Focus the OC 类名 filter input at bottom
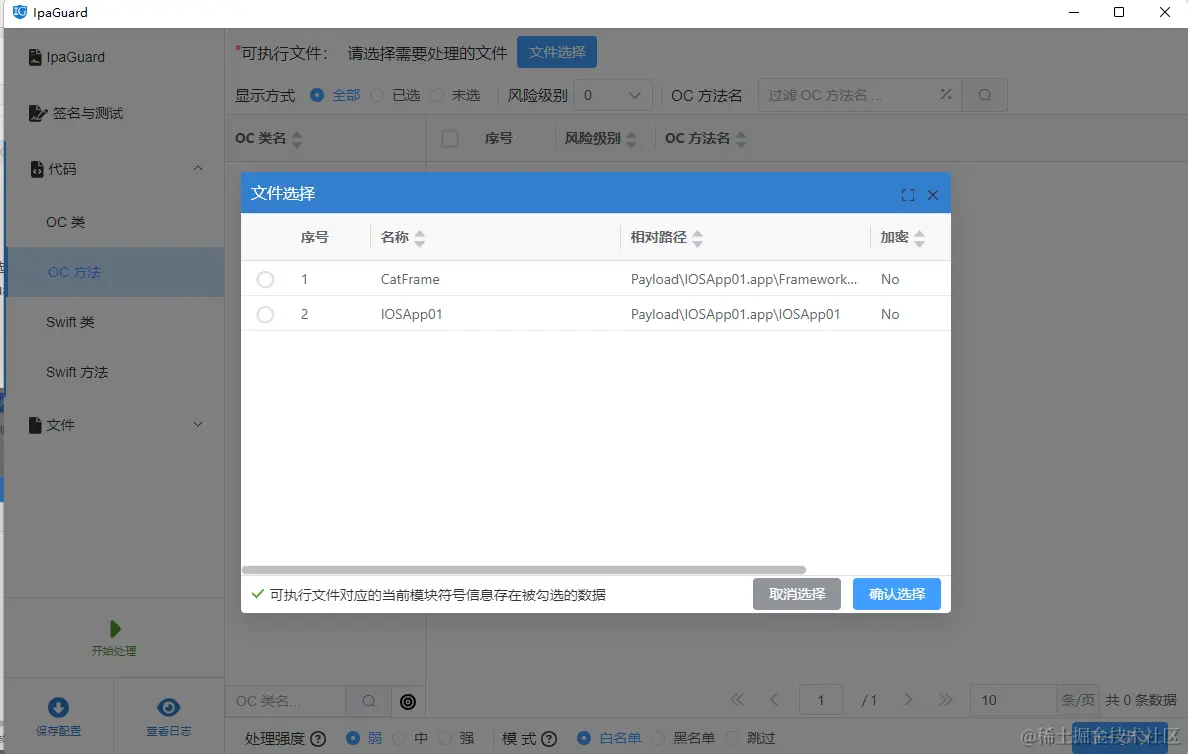1188x754 pixels. tap(286, 701)
